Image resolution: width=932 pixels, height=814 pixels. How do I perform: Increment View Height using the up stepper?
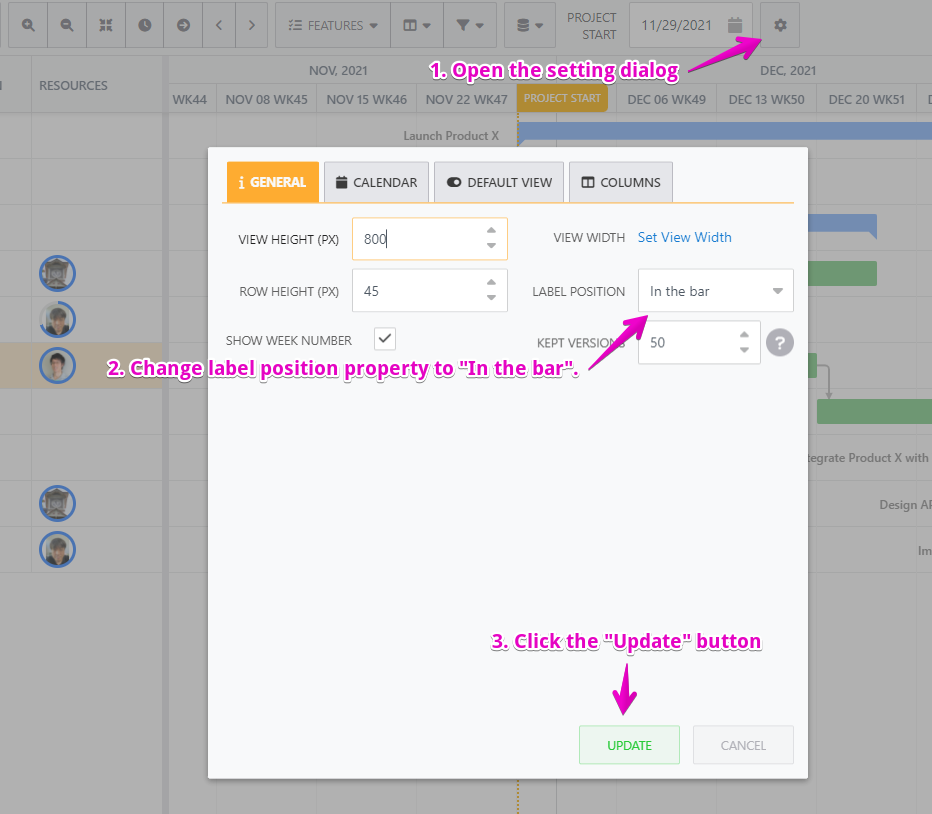point(490,232)
